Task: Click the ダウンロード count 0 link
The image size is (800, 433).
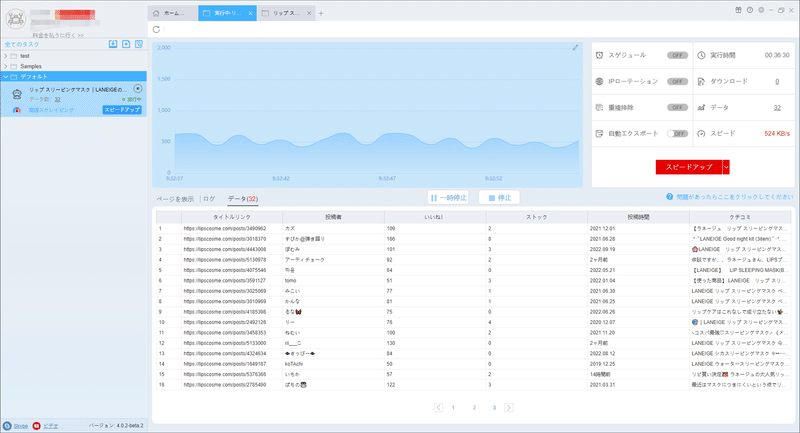Action: pos(777,82)
